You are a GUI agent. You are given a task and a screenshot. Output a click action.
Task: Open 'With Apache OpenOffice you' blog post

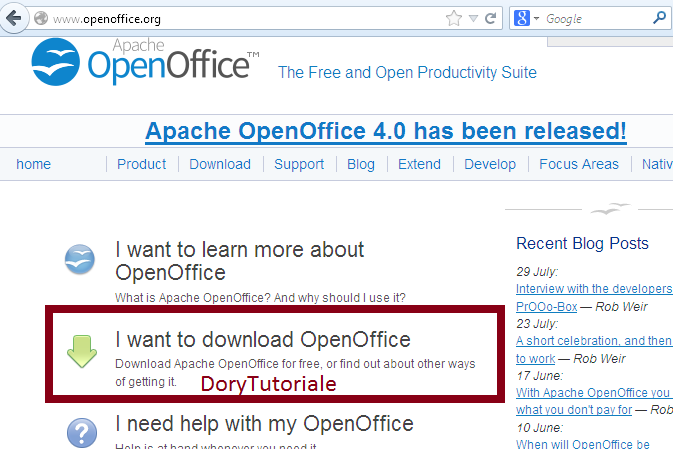[x=593, y=393]
